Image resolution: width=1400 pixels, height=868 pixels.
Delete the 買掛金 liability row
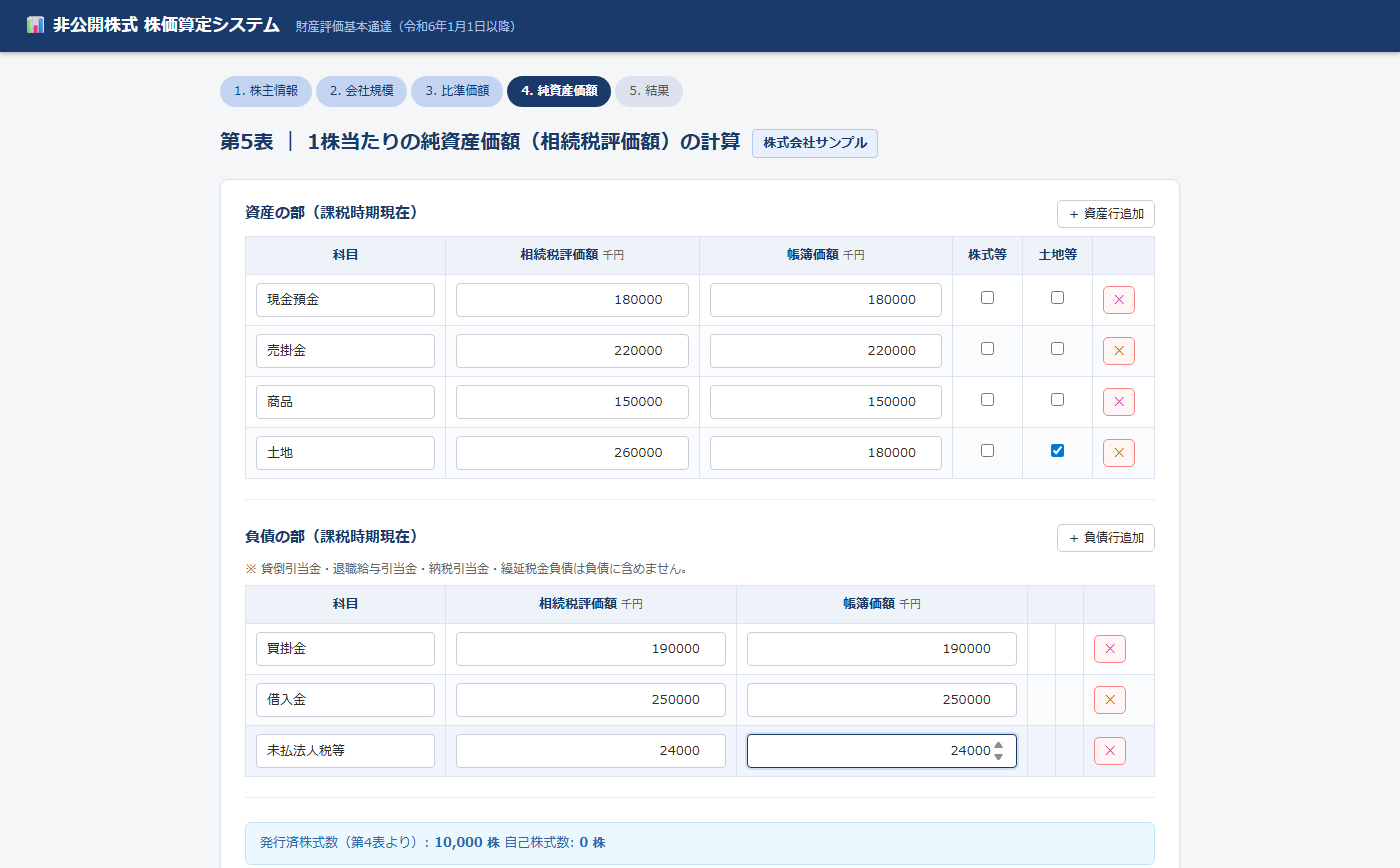click(x=1110, y=649)
